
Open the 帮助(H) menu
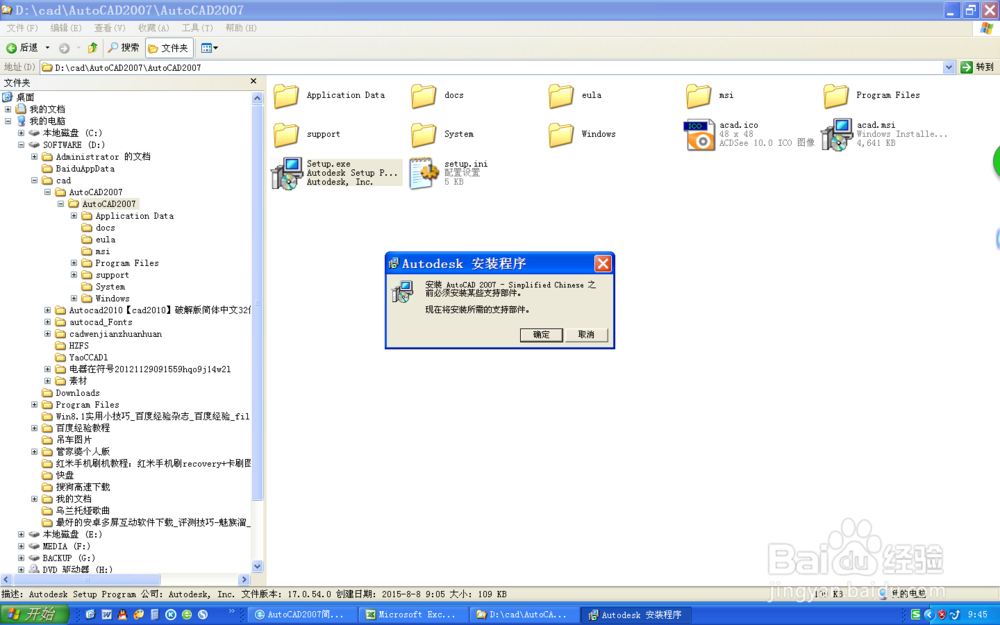[241, 28]
